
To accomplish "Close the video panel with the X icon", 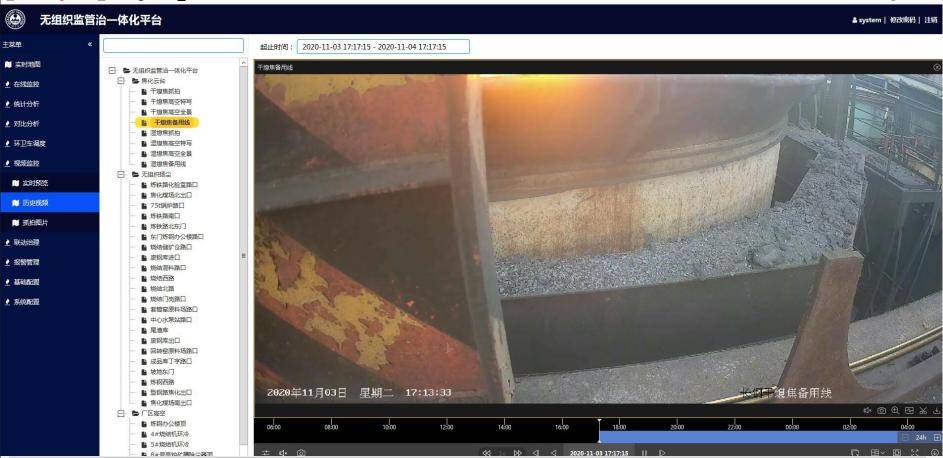I will (x=936, y=67).
